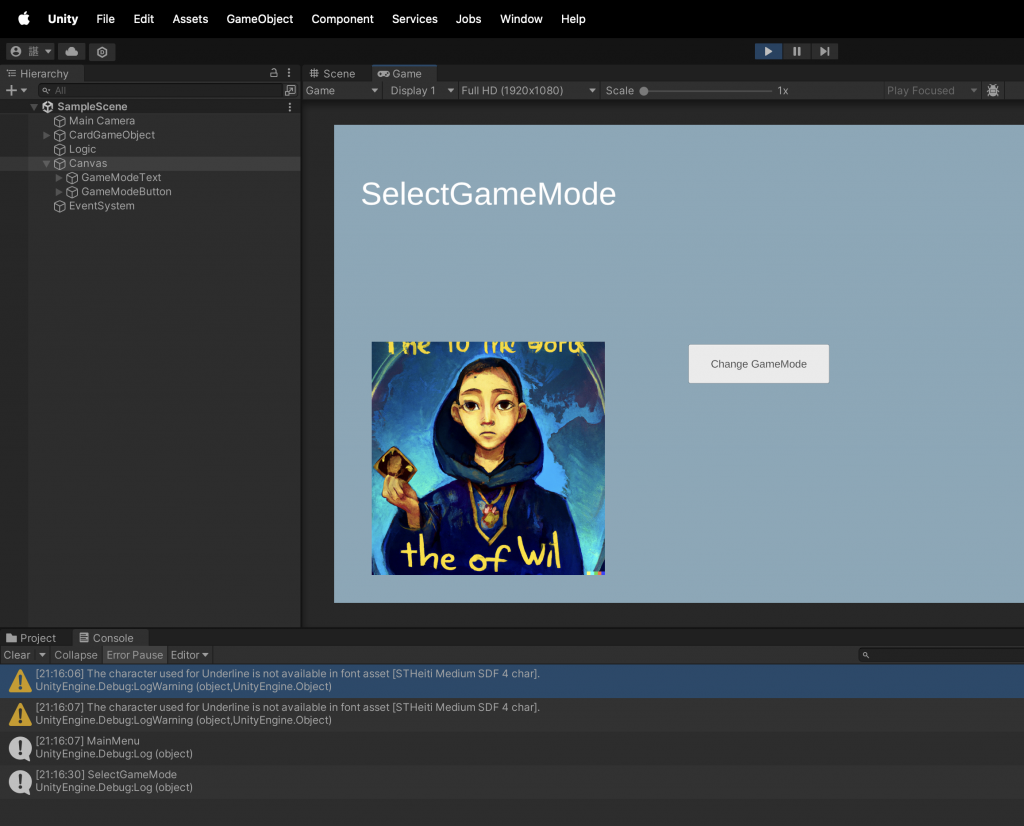Open the Display 1 dropdown
1024x826 pixels.
(x=421, y=91)
